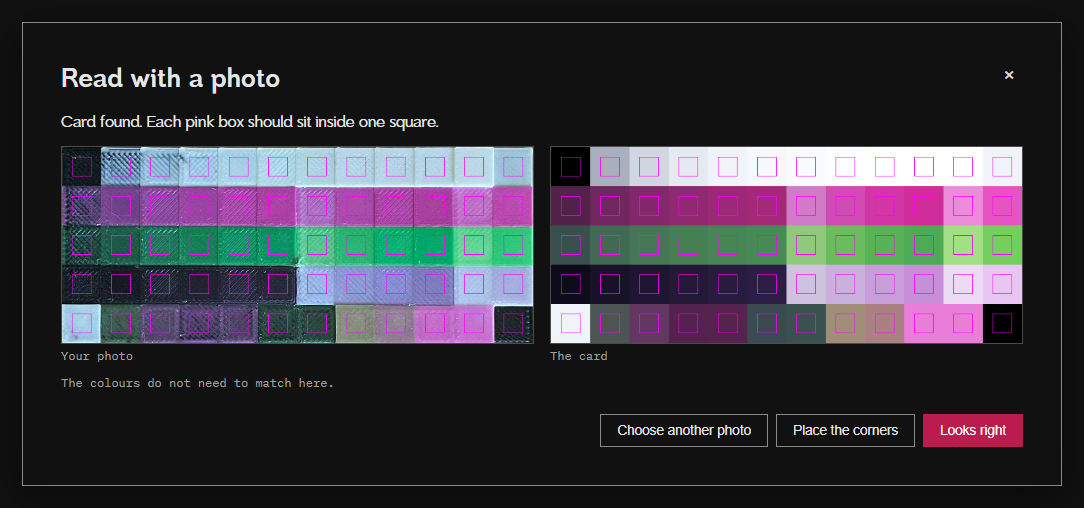Click the 'Read with a photo' heading
The image size is (1084, 508).
(x=170, y=78)
